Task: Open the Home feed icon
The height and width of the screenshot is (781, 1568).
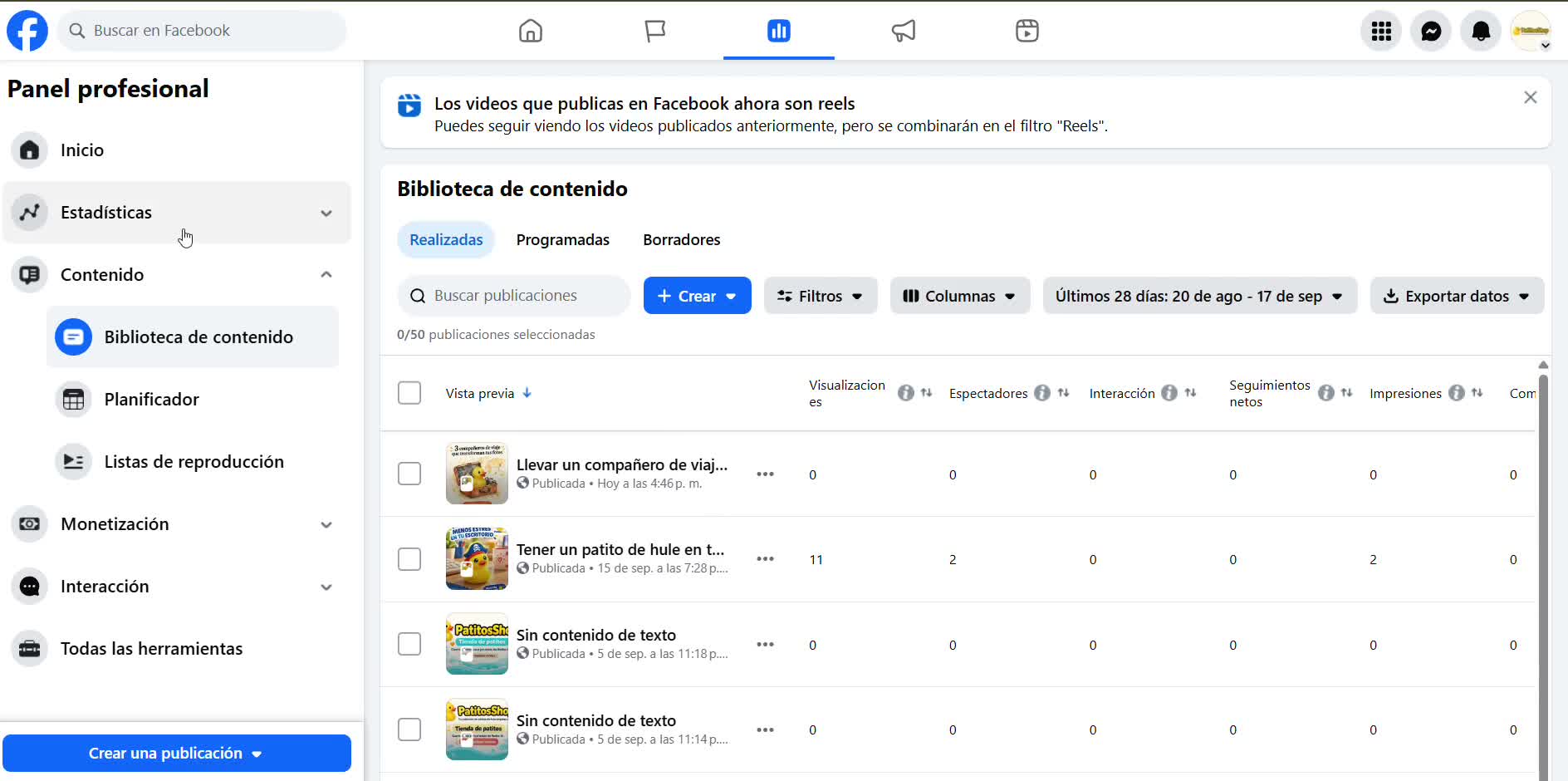Action: click(x=531, y=31)
